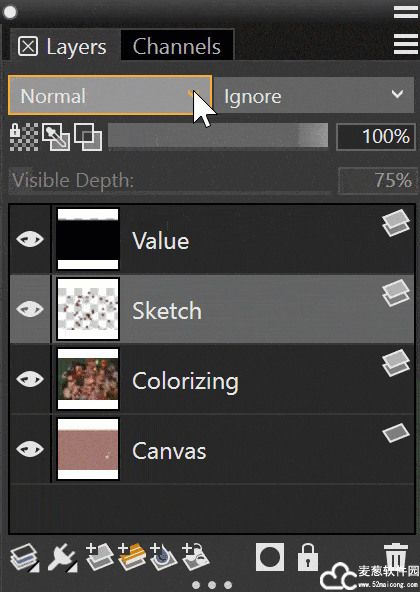The image size is (420, 592).
Task: Add a new Watercolor layer
Action: [x=164, y=557]
